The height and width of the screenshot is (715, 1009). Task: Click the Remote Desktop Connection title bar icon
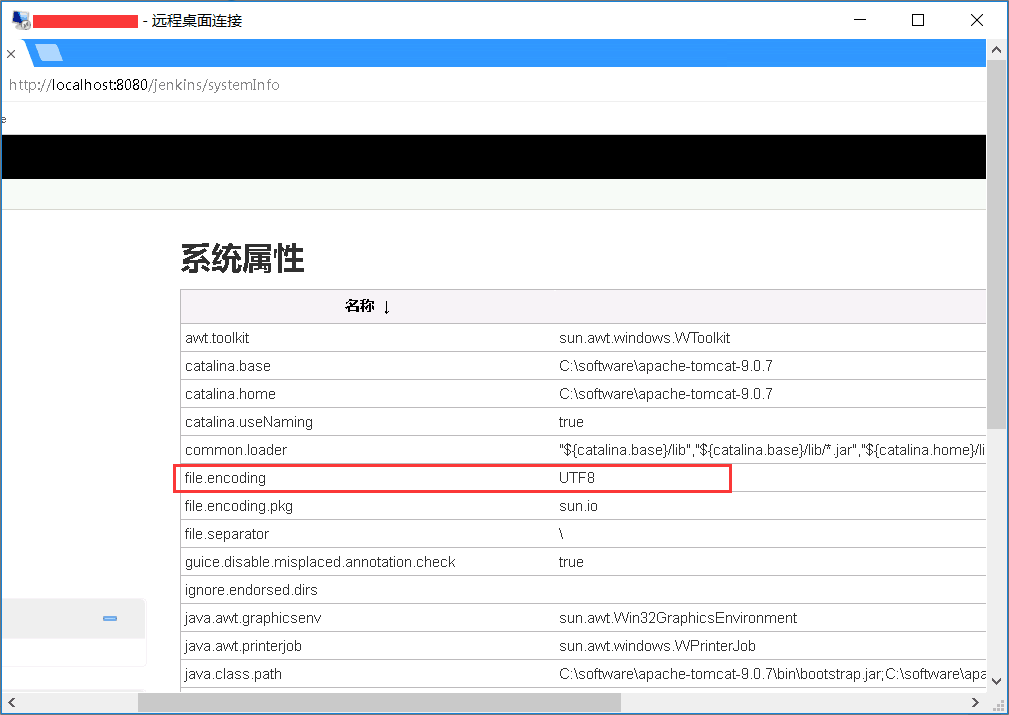pyautogui.click(x=20, y=20)
